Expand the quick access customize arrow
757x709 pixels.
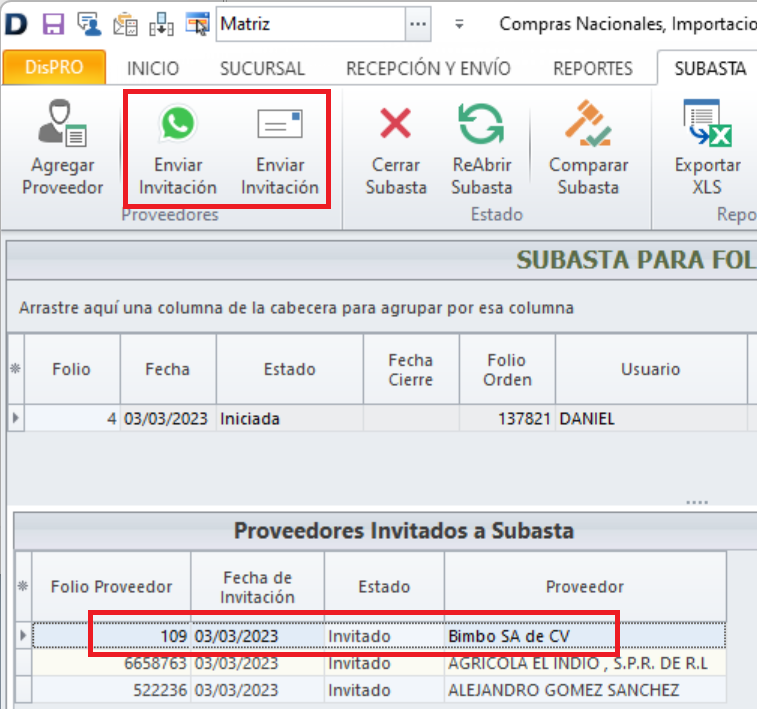point(459,24)
